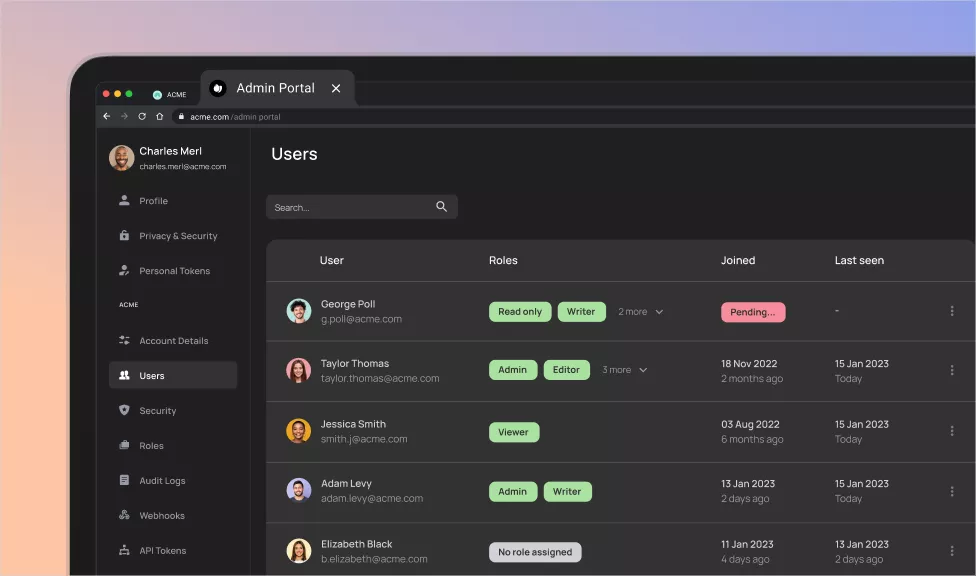Click the API Tokens icon
976x576 pixels.
pos(124,550)
